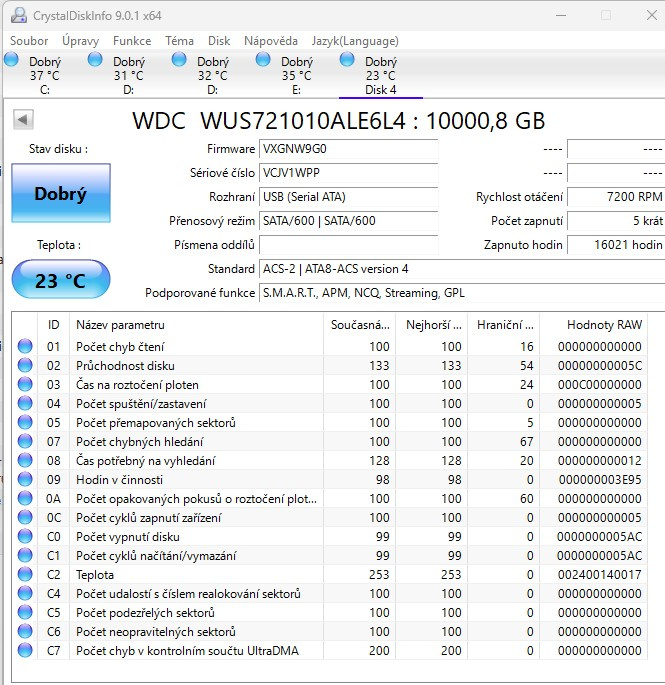Click status orb for attribute 01 Počet chyb čtení

25,346
